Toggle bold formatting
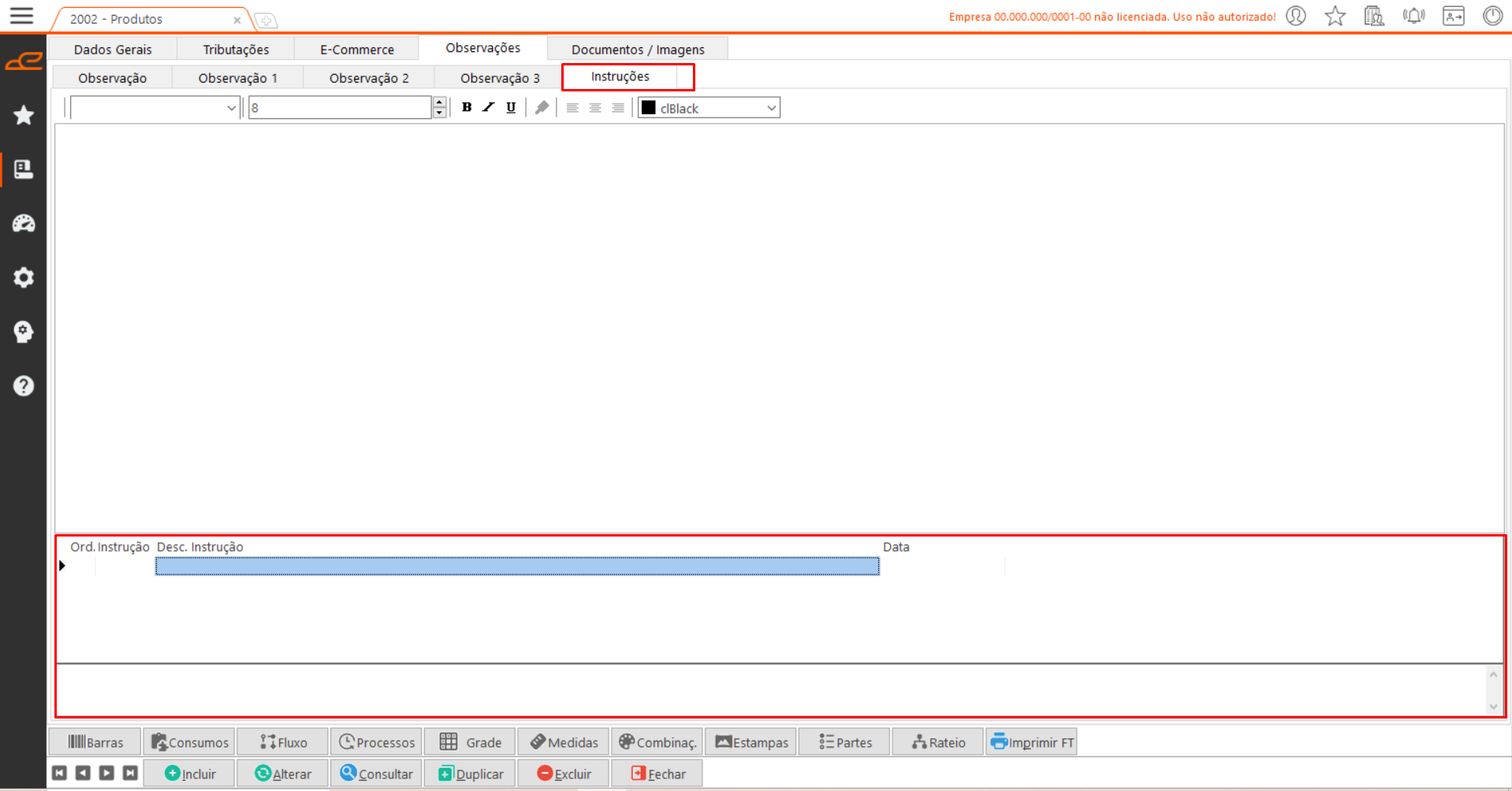The image size is (1512, 791). point(467,108)
